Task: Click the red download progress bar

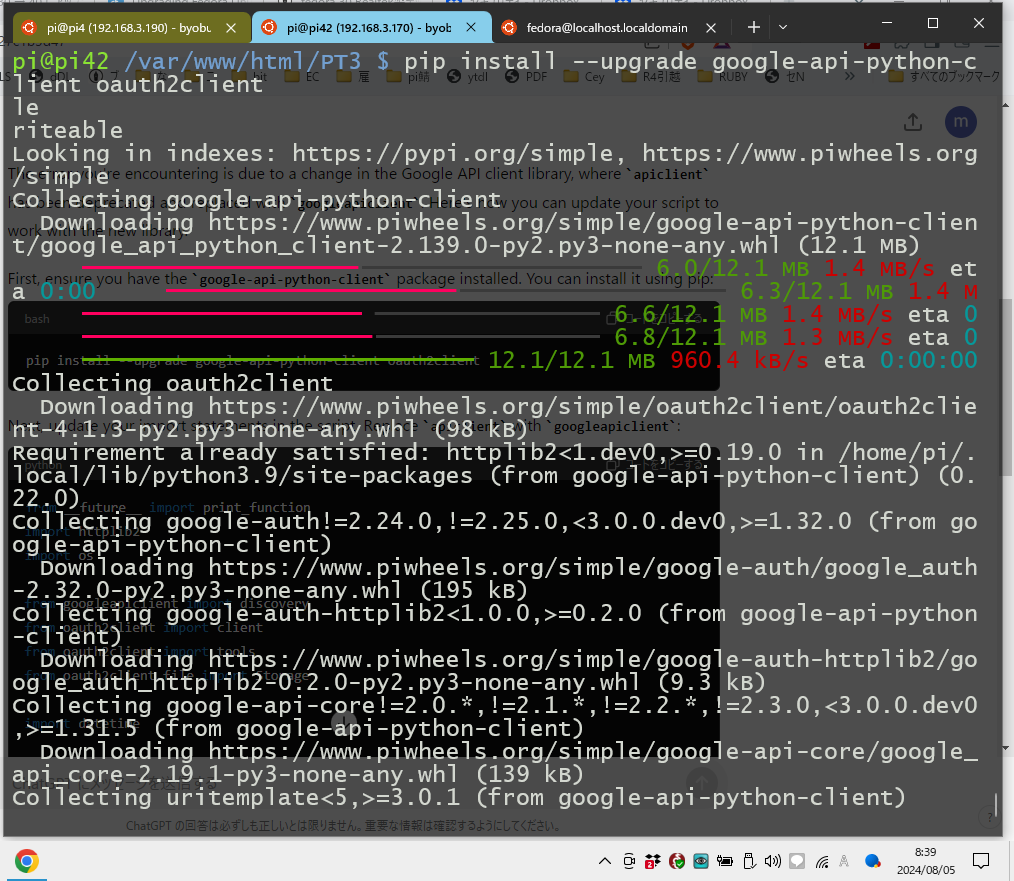Action: click(x=220, y=266)
